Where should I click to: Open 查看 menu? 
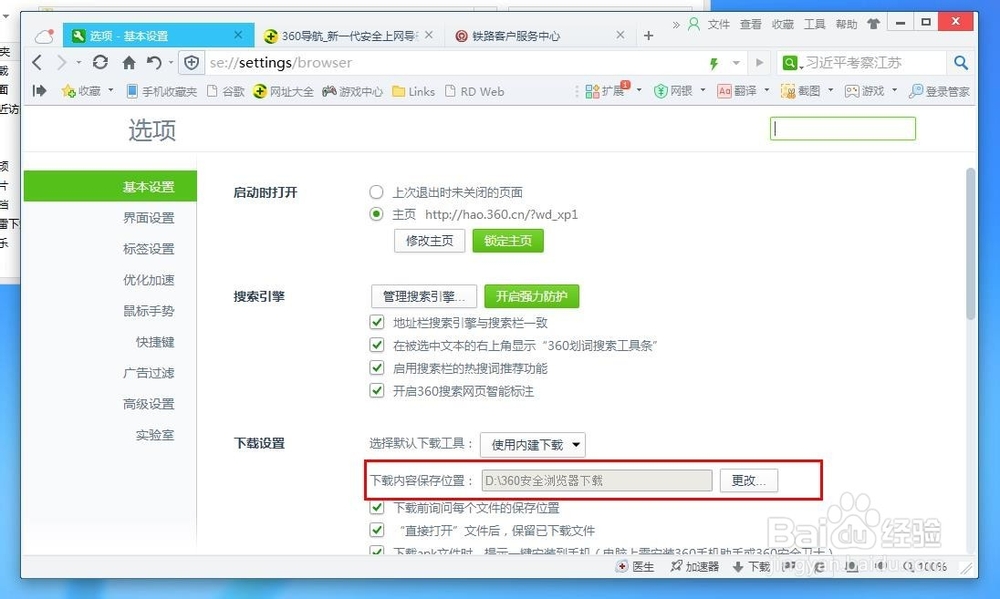pos(751,24)
